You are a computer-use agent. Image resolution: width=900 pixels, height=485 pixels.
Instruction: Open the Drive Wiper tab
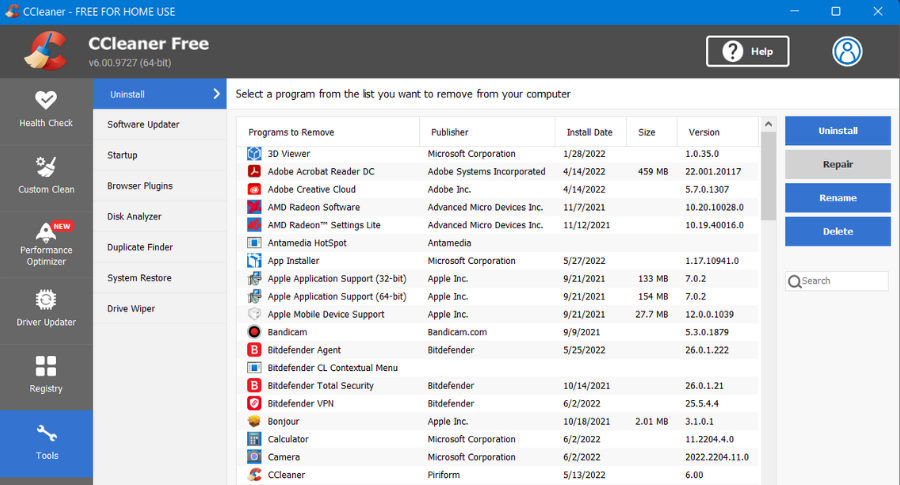160,309
